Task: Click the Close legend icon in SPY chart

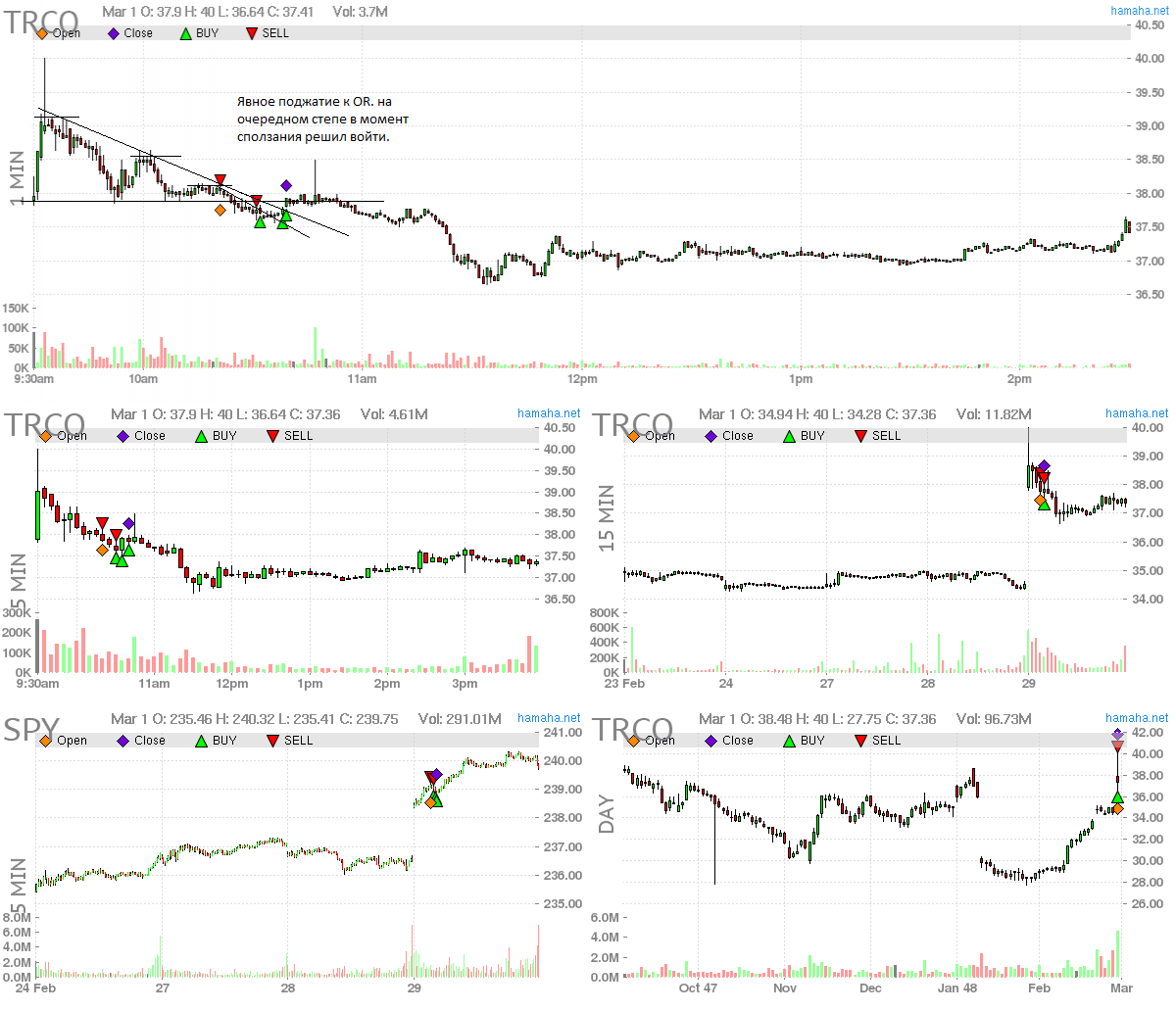Action: [x=123, y=741]
